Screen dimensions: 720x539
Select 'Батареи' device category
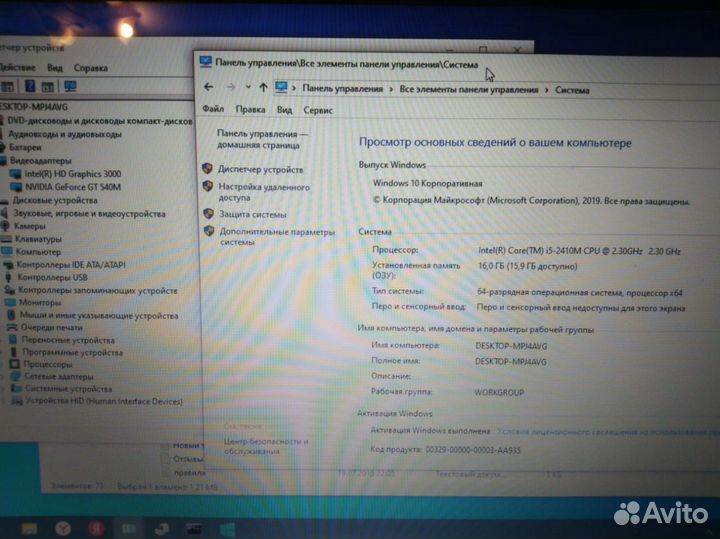[x=25, y=147]
